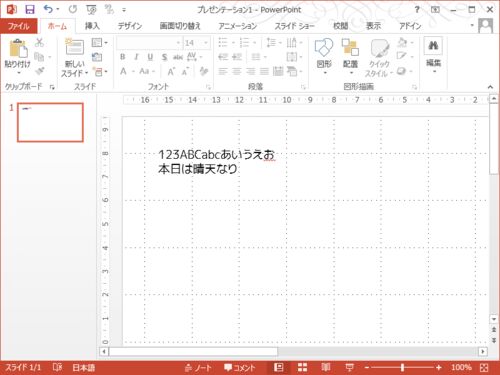The image size is (500, 375).
Task: Decrease the list indent level
Action: 223,57
